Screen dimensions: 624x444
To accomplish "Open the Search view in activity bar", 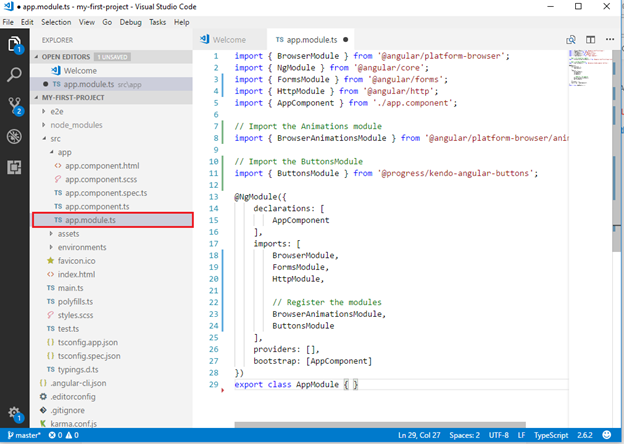I will pyautogui.click(x=16, y=75).
